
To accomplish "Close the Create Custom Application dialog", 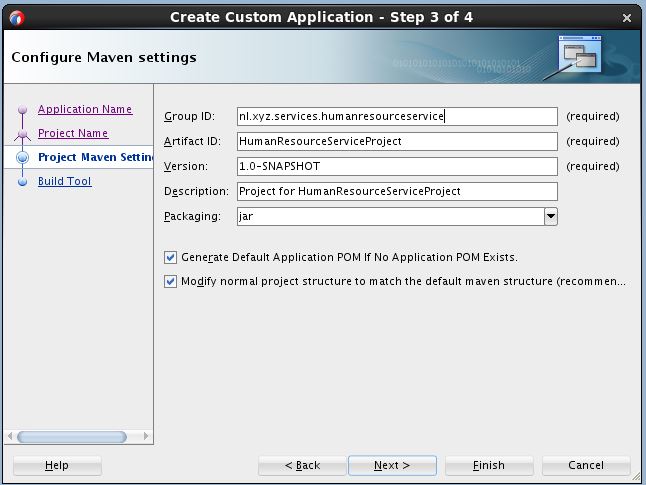I will click(x=627, y=17).
